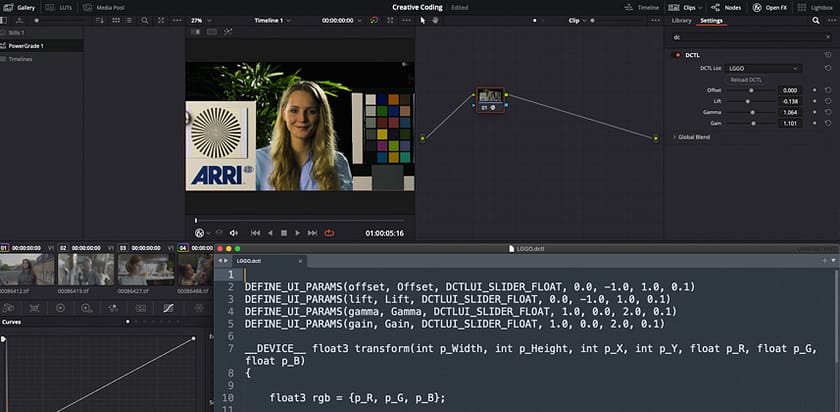Toggle the loop playback button
Viewport: 840px width, 412px height.
tap(329, 233)
